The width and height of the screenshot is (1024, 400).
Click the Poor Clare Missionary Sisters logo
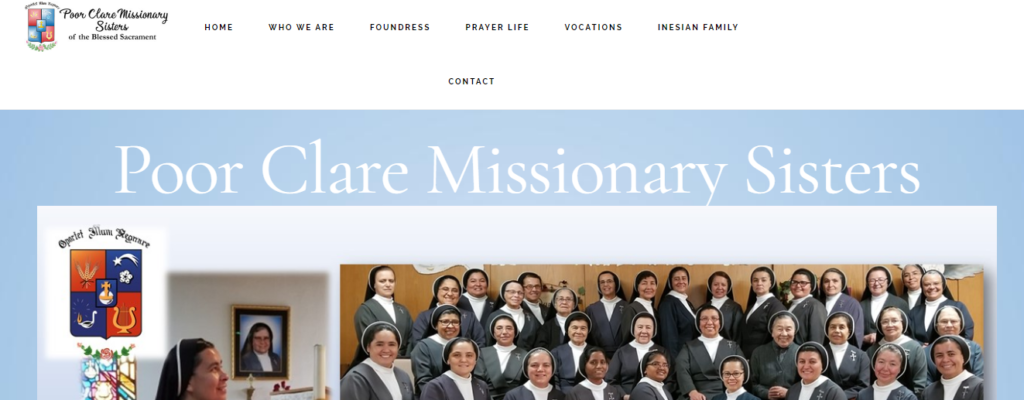(97, 26)
